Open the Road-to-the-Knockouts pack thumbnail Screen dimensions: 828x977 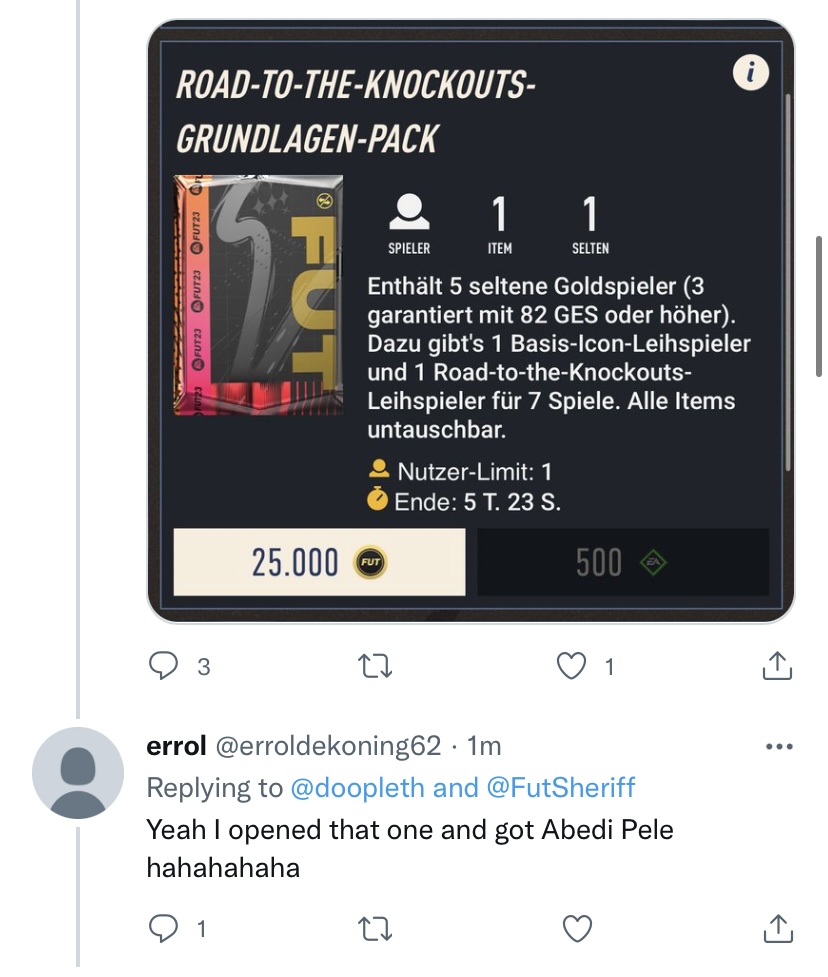click(x=258, y=295)
